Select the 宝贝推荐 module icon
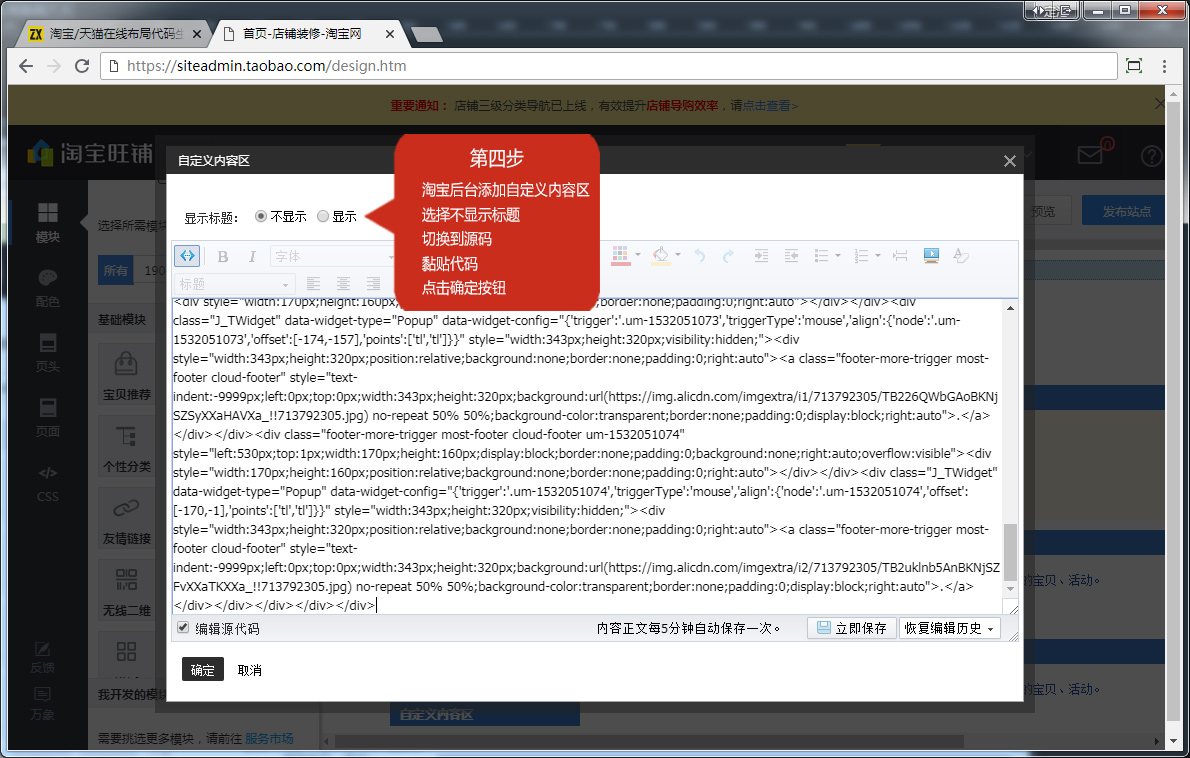 (x=126, y=364)
